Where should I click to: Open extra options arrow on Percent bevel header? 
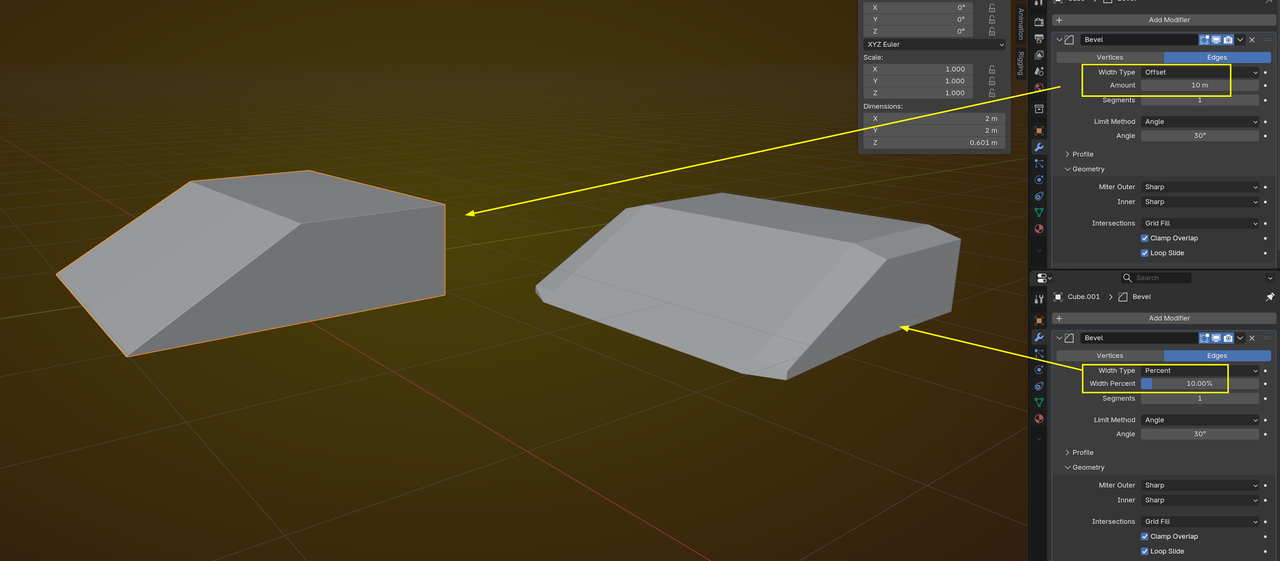(x=1240, y=338)
